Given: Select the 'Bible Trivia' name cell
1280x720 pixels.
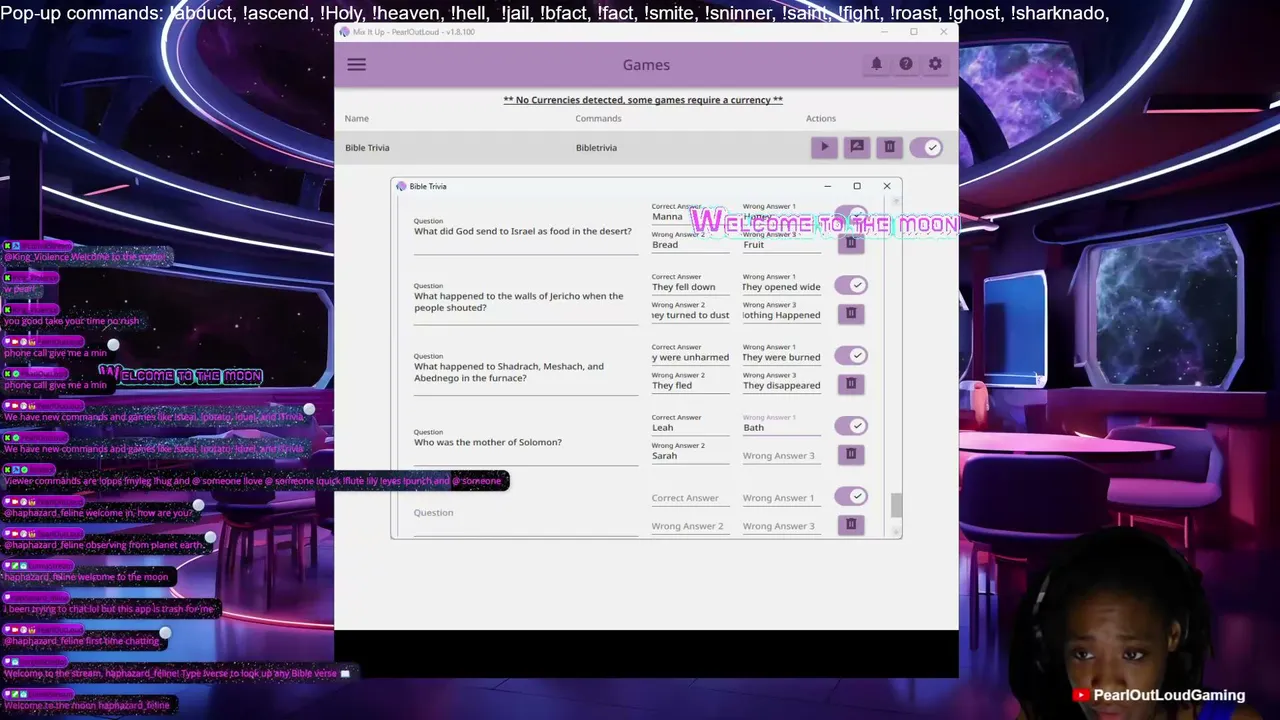Looking at the screenshot, I should (367, 148).
